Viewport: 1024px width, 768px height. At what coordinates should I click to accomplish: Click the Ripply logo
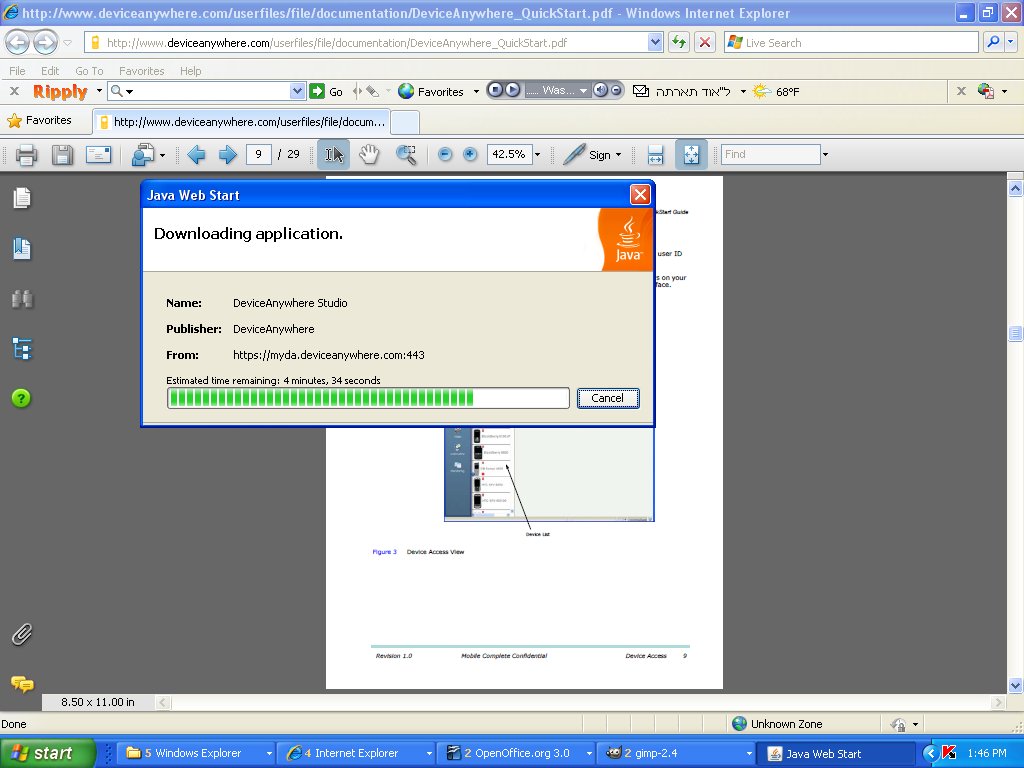coord(60,91)
